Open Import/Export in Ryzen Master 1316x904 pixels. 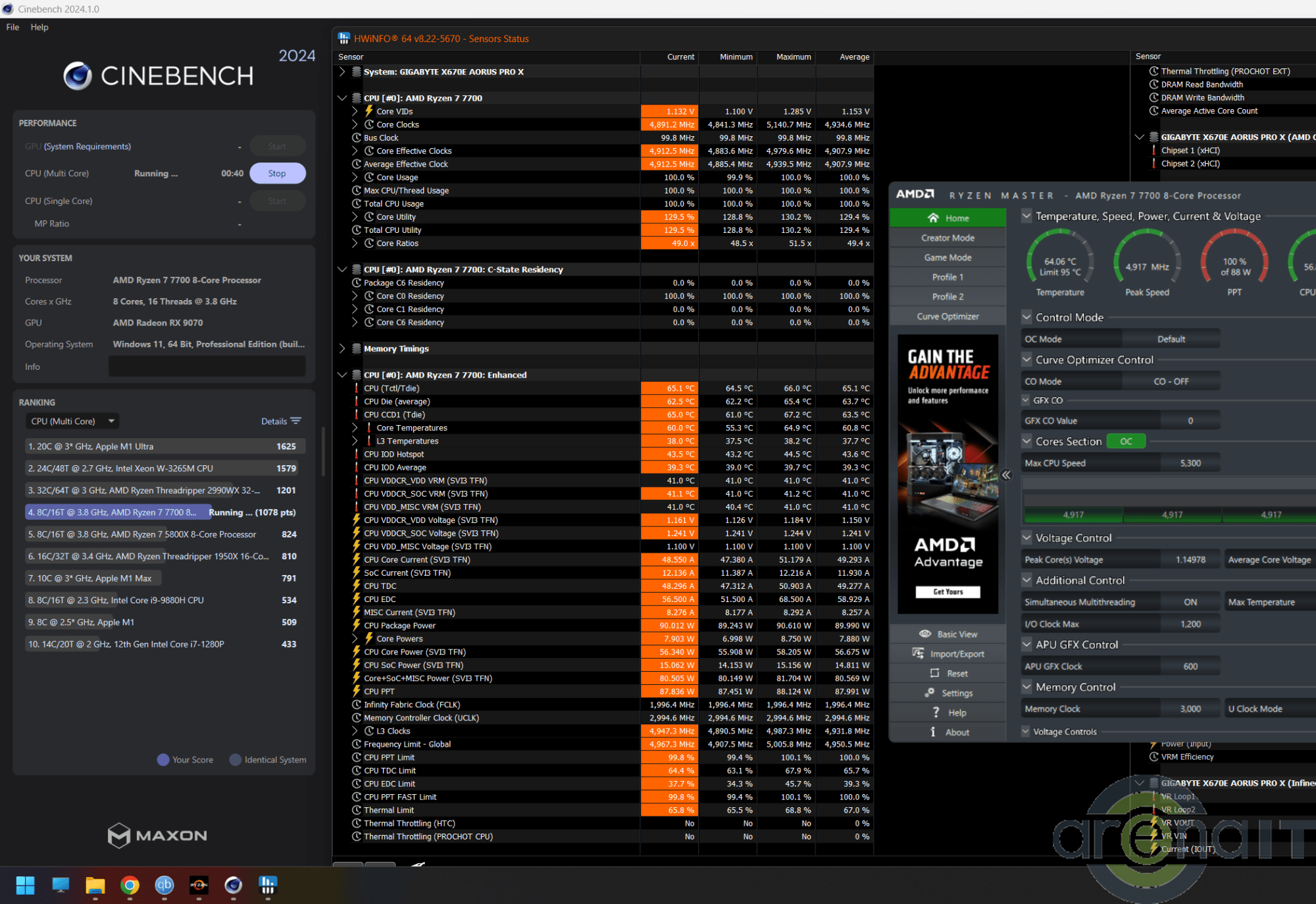tap(948, 653)
